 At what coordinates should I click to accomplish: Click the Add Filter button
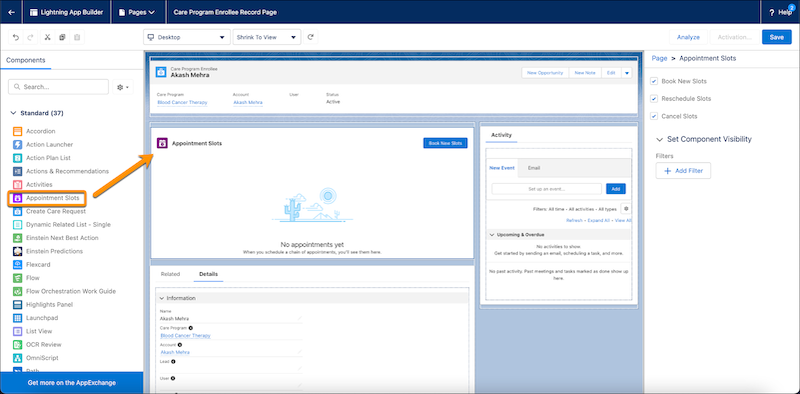click(683, 171)
